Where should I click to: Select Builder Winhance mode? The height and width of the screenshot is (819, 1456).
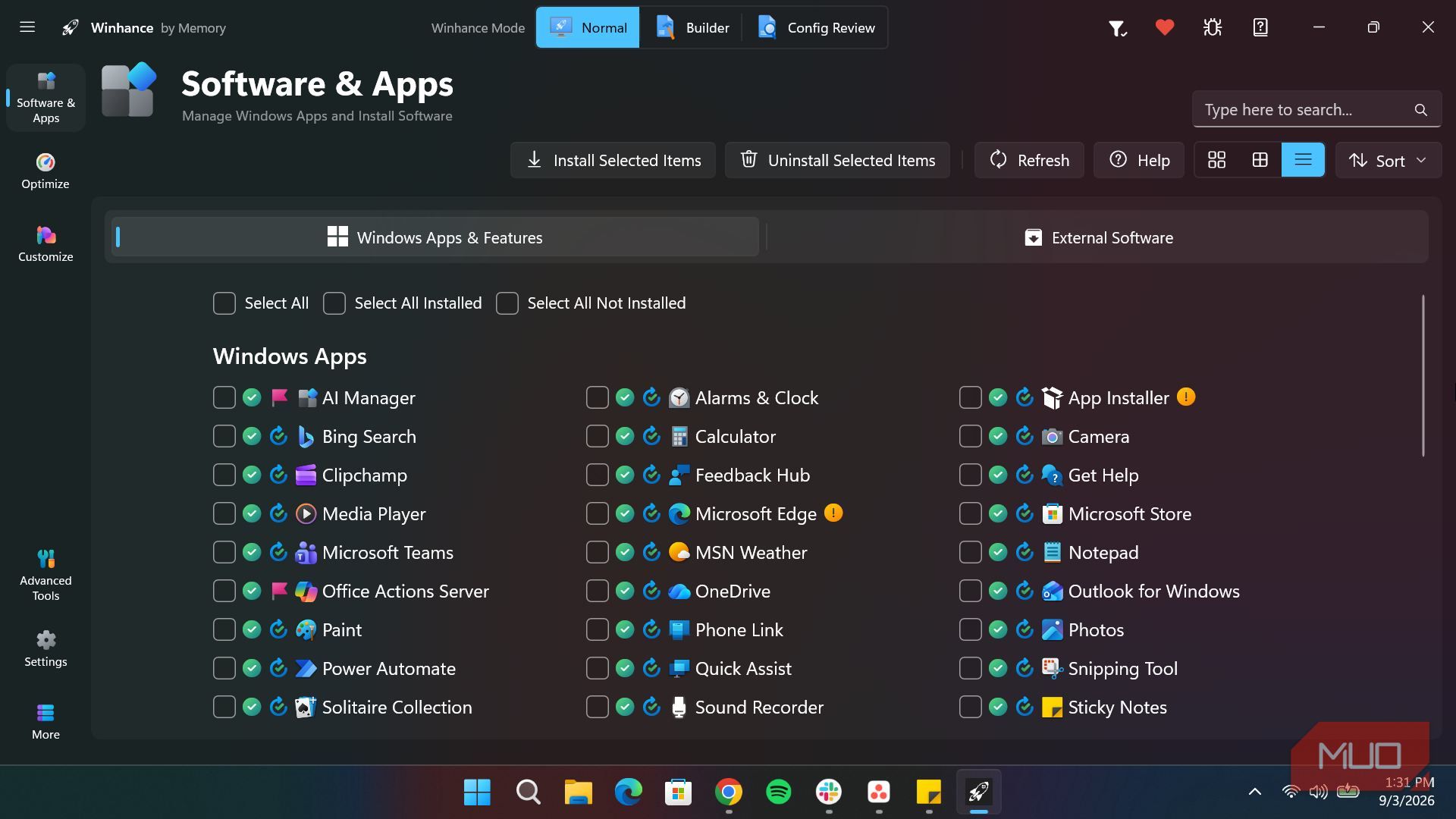692,27
